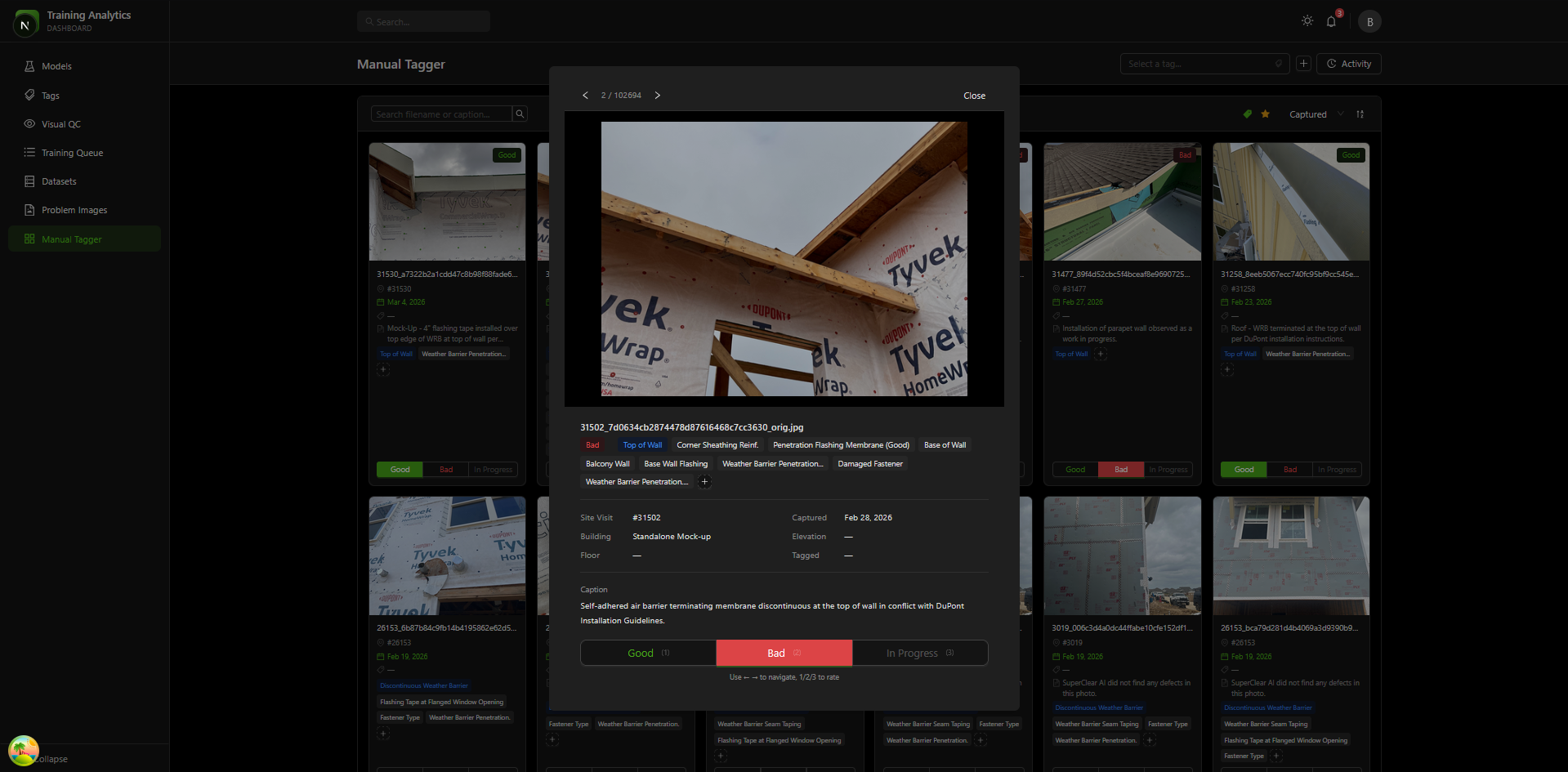This screenshot has height=772, width=1568.
Task: Go to next image in modal
Action: [x=657, y=96]
